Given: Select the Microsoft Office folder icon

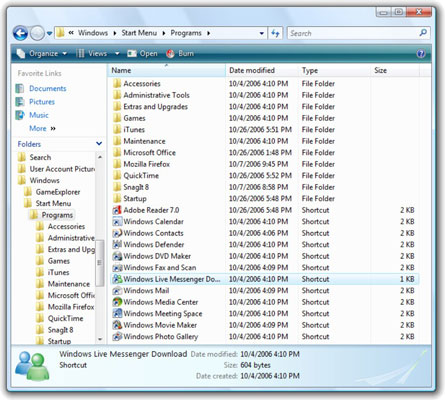Looking at the screenshot, I should click(117, 152).
